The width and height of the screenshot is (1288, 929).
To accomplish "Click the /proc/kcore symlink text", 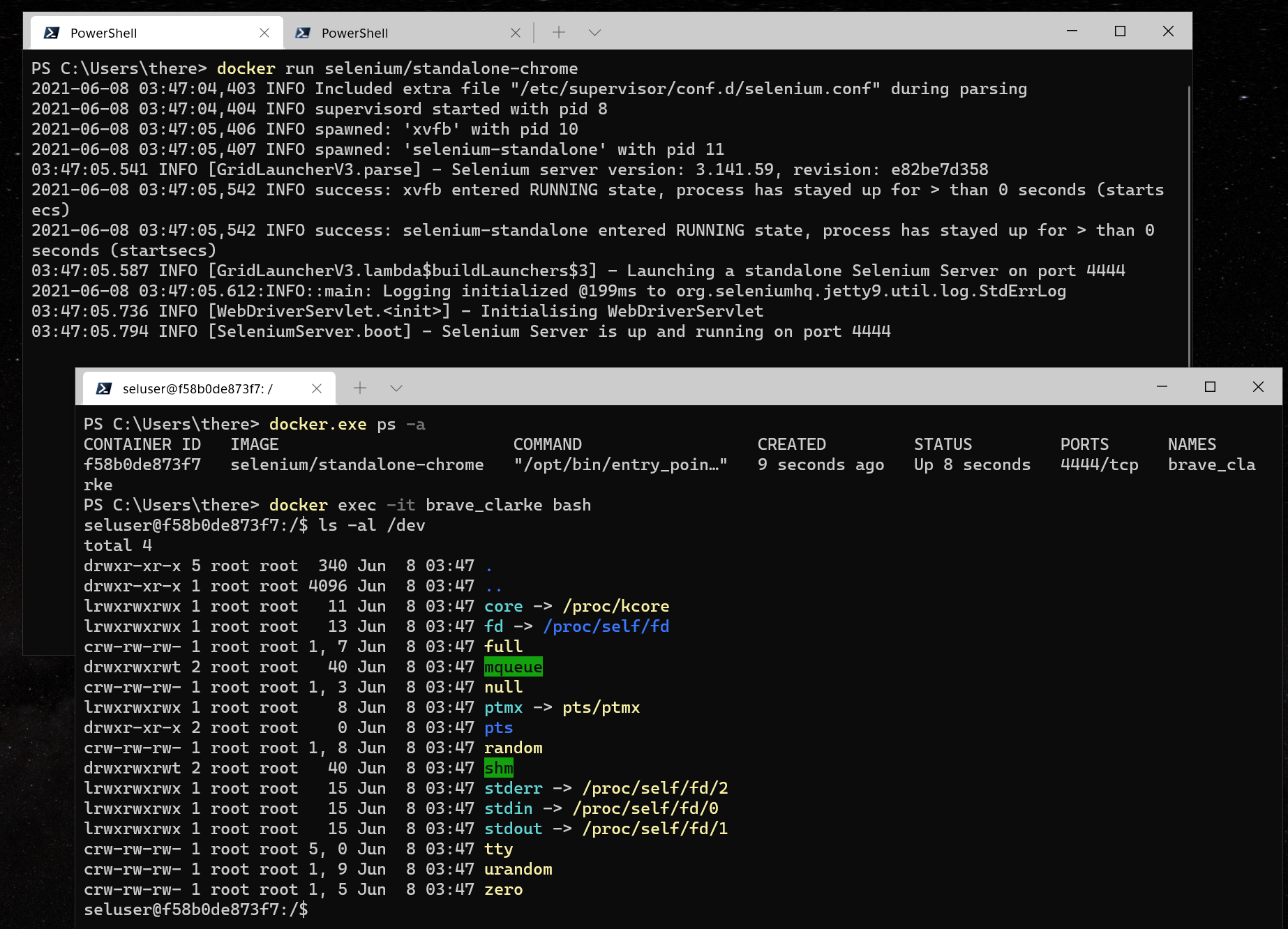I will point(615,606).
